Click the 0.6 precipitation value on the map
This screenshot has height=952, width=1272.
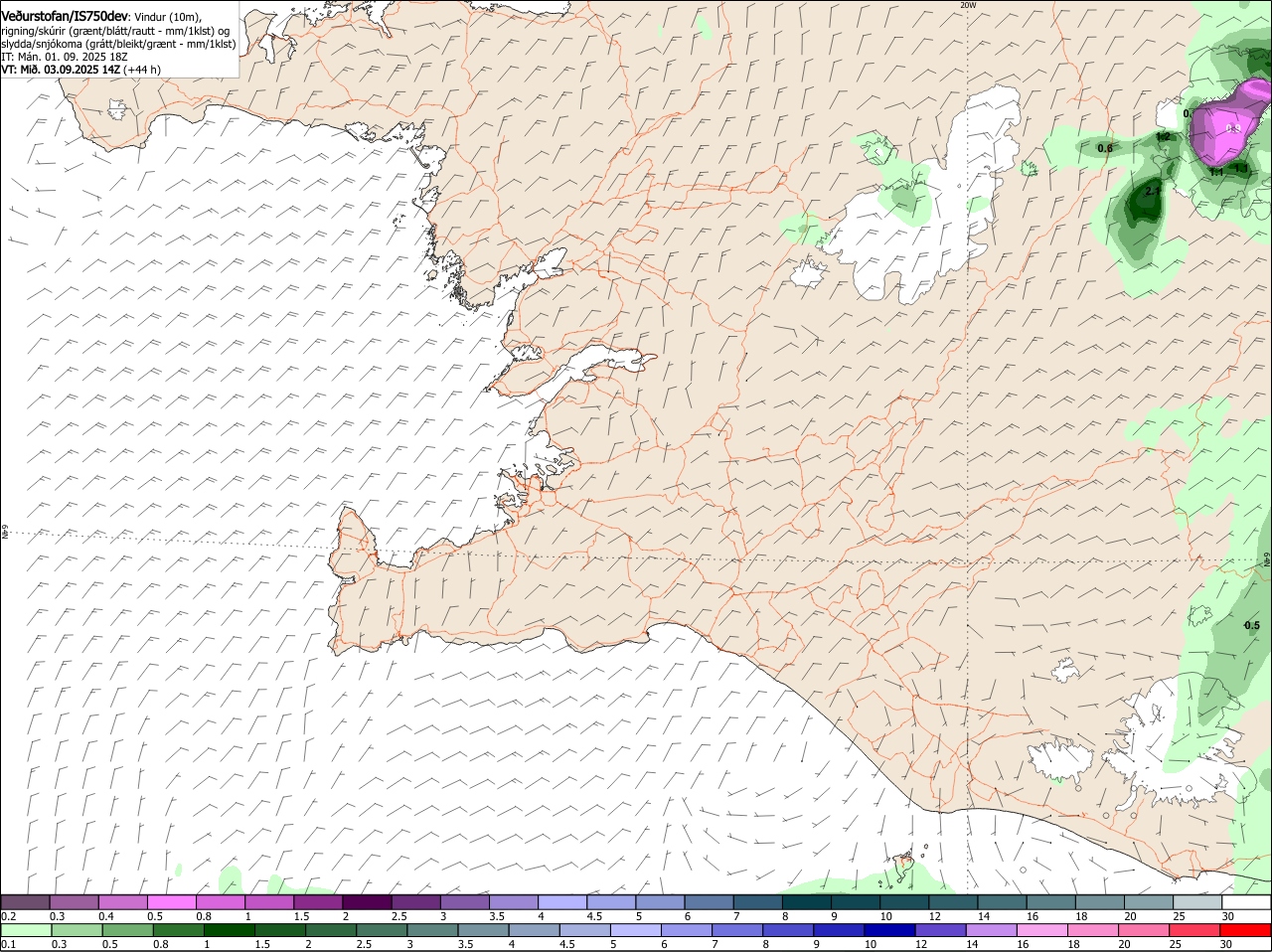click(1104, 148)
